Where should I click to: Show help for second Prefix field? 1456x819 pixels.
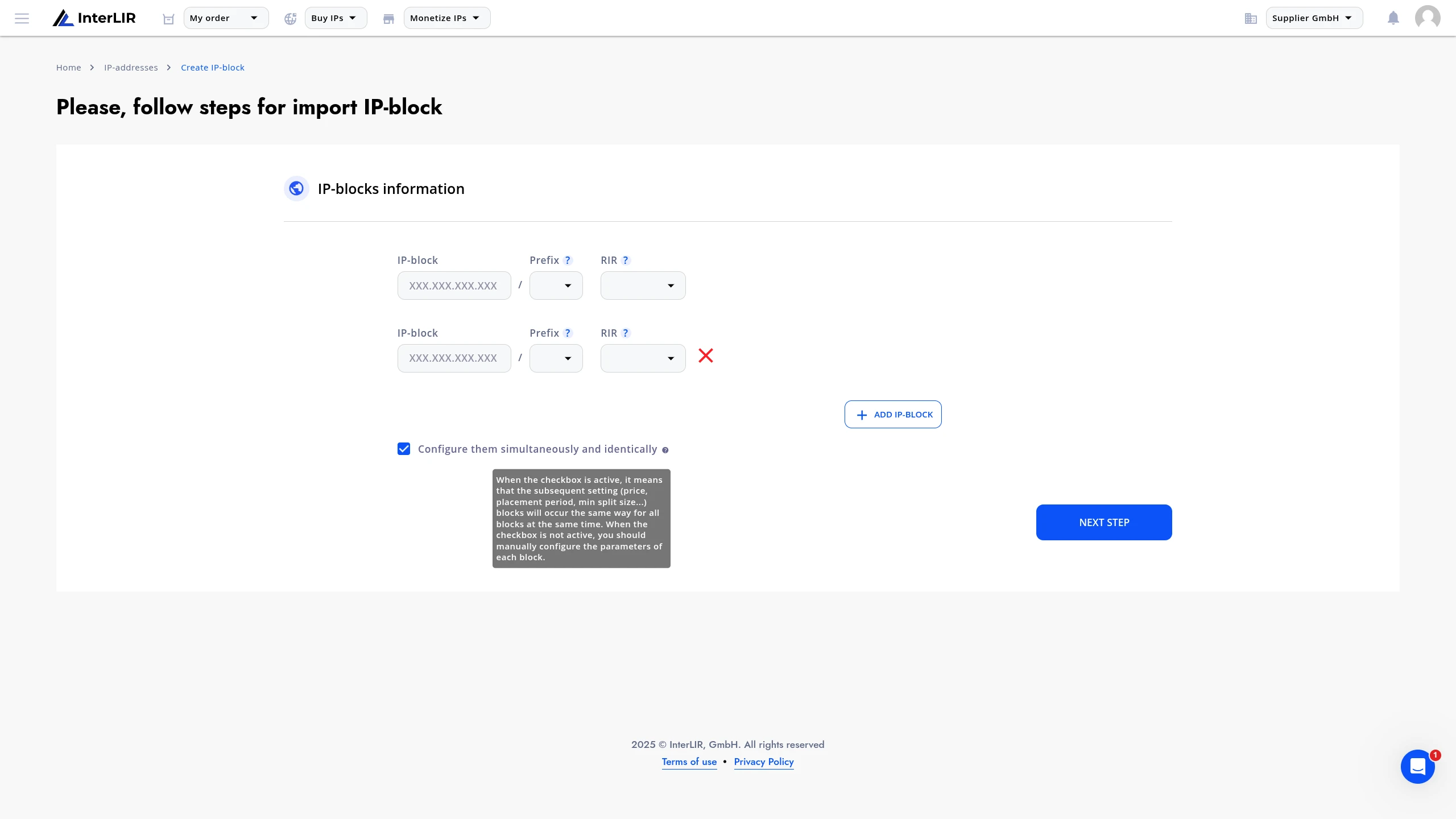(x=568, y=333)
